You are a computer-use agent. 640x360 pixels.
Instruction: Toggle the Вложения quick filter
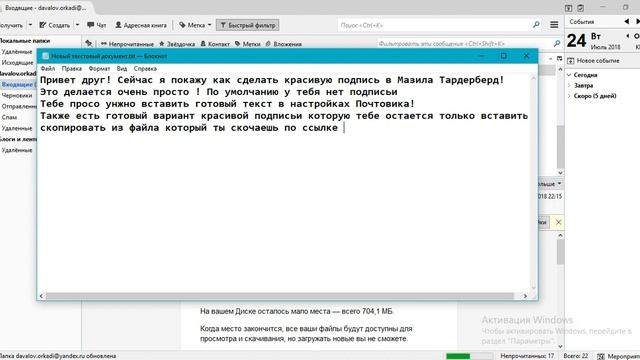tap(283, 44)
